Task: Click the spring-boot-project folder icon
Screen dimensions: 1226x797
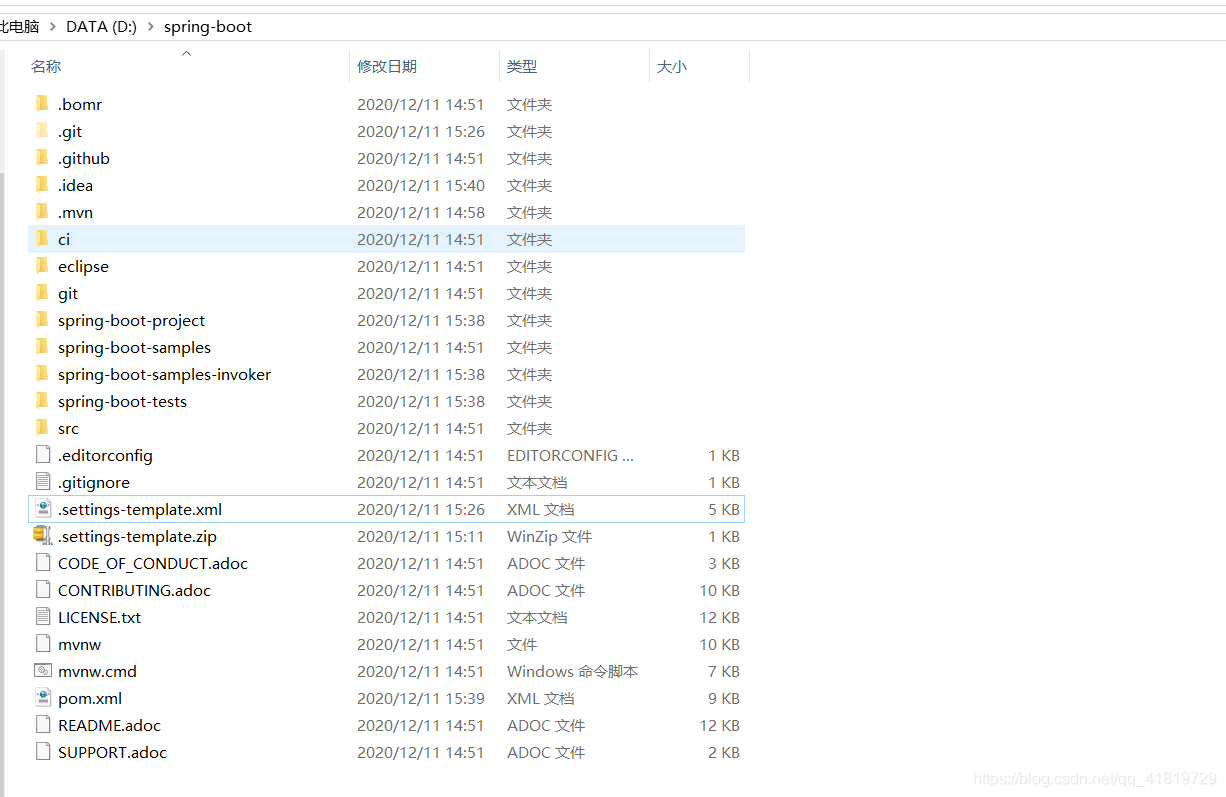Action: [x=42, y=320]
